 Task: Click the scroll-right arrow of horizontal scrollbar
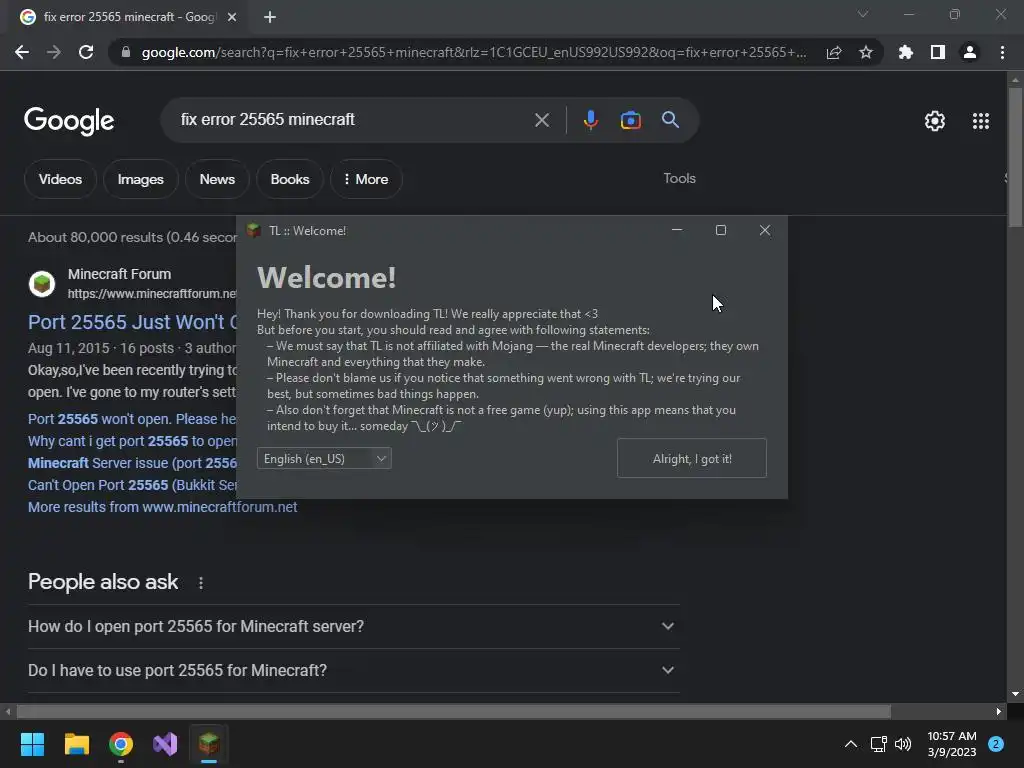[x=999, y=711]
